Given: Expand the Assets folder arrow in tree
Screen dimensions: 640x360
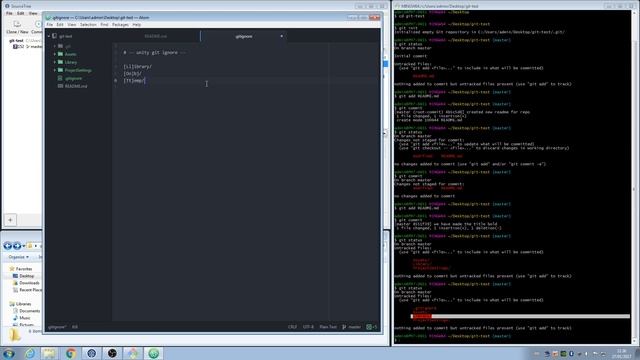Looking at the screenshot, I should pyautogui.click(x=55, y=54).
